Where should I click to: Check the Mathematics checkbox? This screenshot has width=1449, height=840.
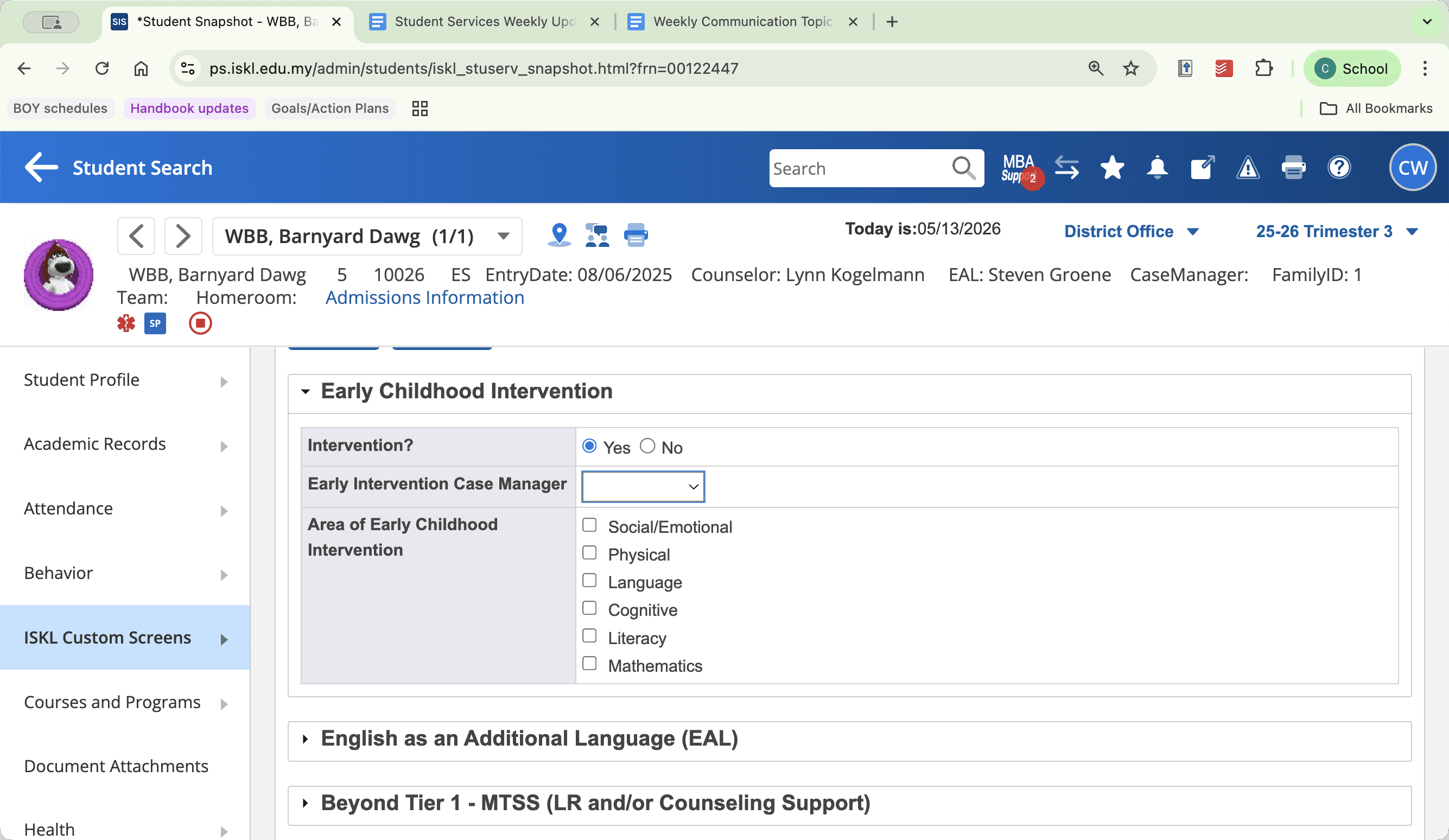point(589,664)
